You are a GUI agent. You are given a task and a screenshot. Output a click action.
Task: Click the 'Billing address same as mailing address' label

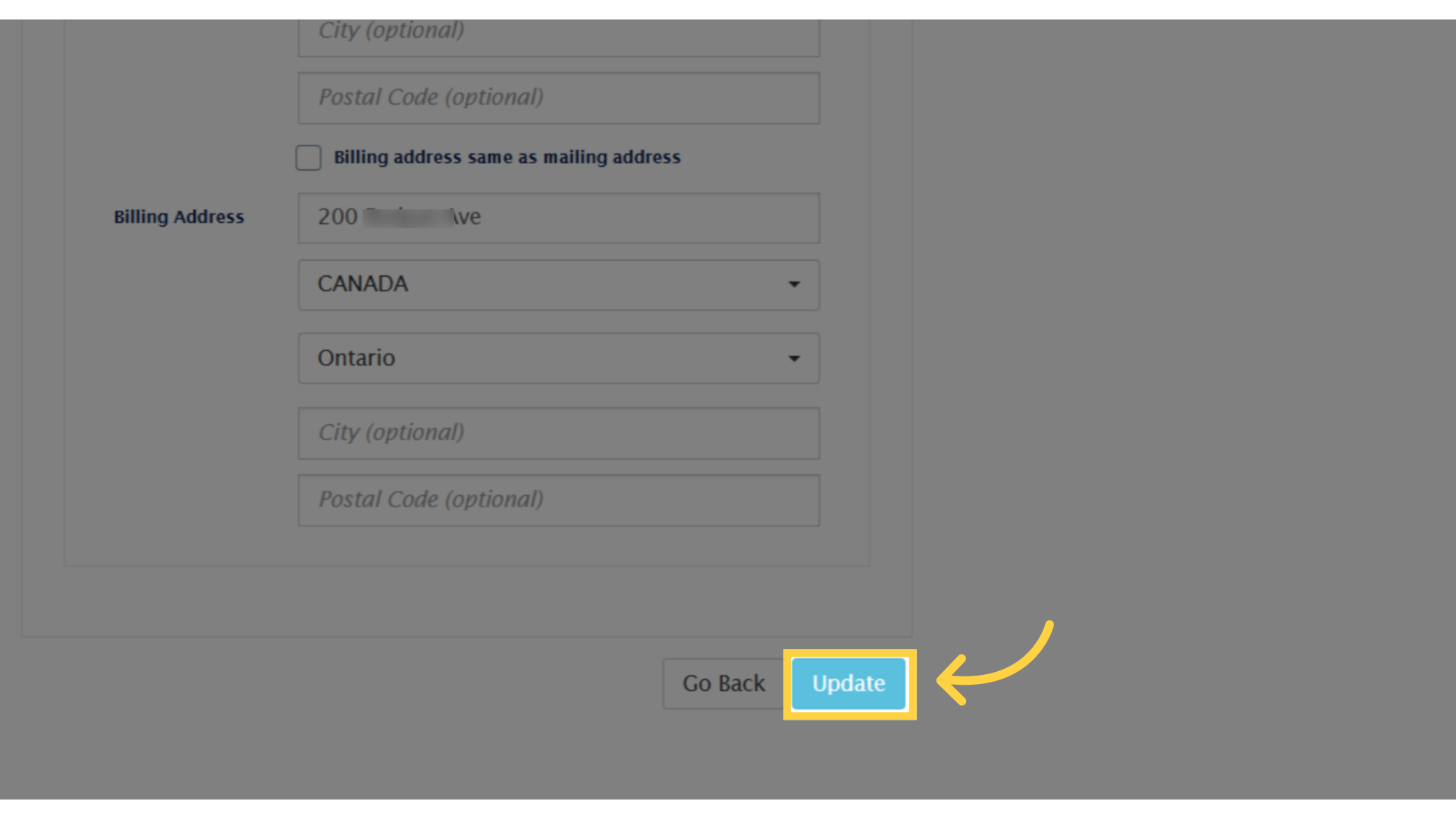click(x=507, y=157)
